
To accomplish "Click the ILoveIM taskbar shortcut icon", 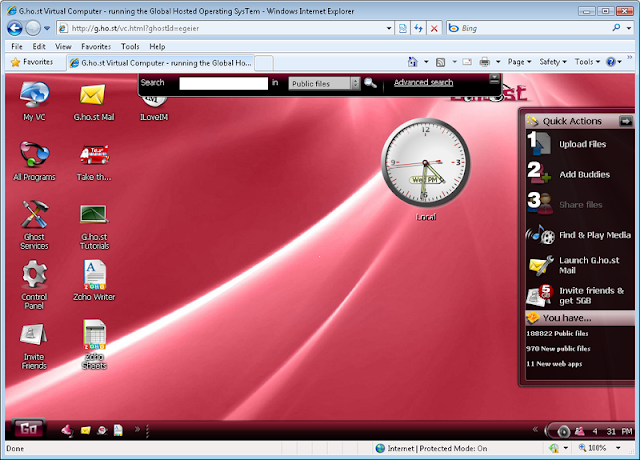I will 102,430.
